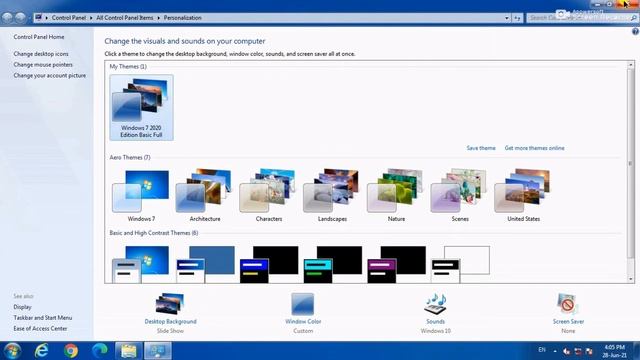
Task: Click the address bar refresh button
Action: pyautogui.click(x=517, y=18)
